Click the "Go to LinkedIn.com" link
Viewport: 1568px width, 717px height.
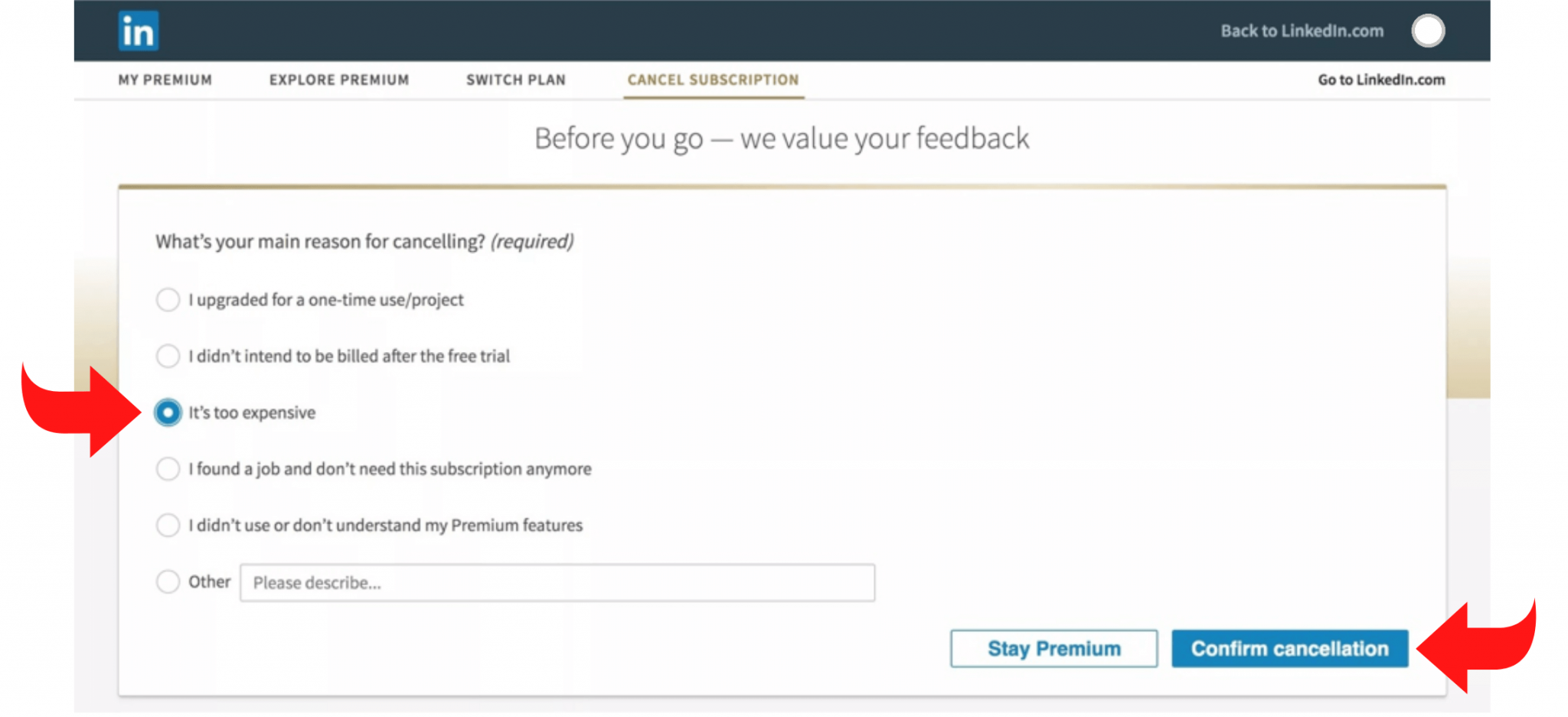tap(1381, 80)
